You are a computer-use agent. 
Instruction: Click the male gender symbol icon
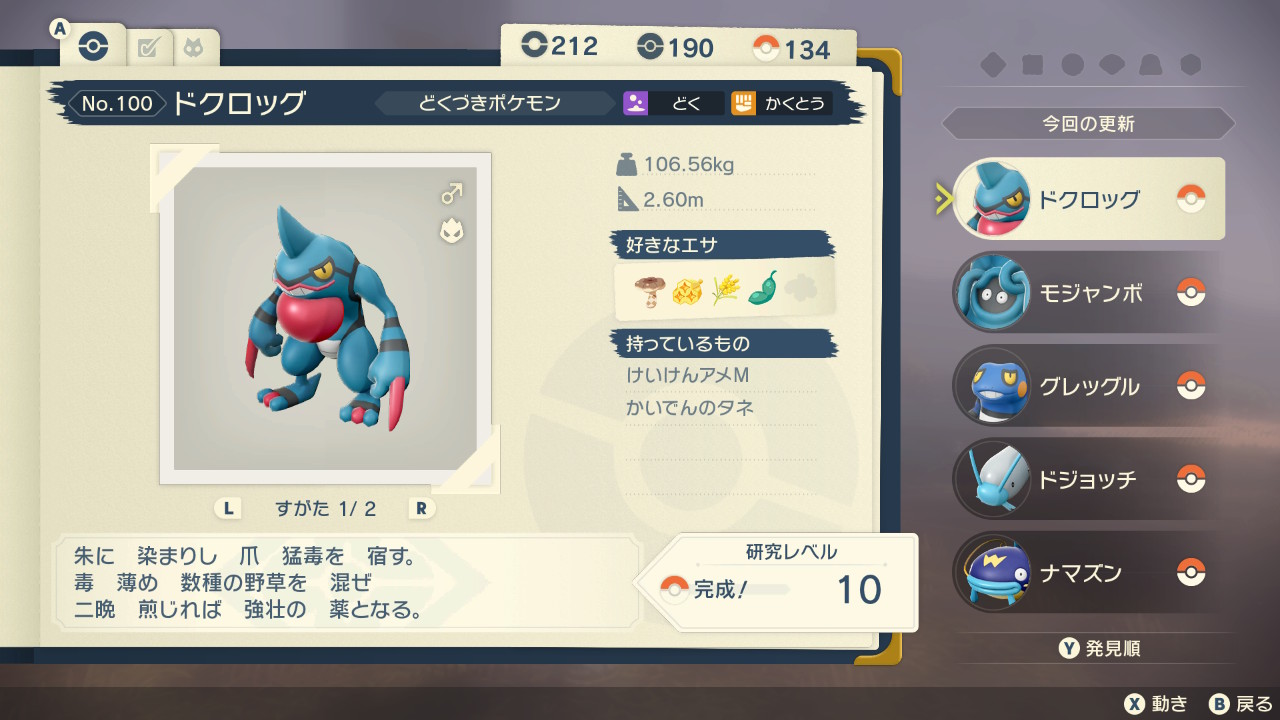(452, 192)
